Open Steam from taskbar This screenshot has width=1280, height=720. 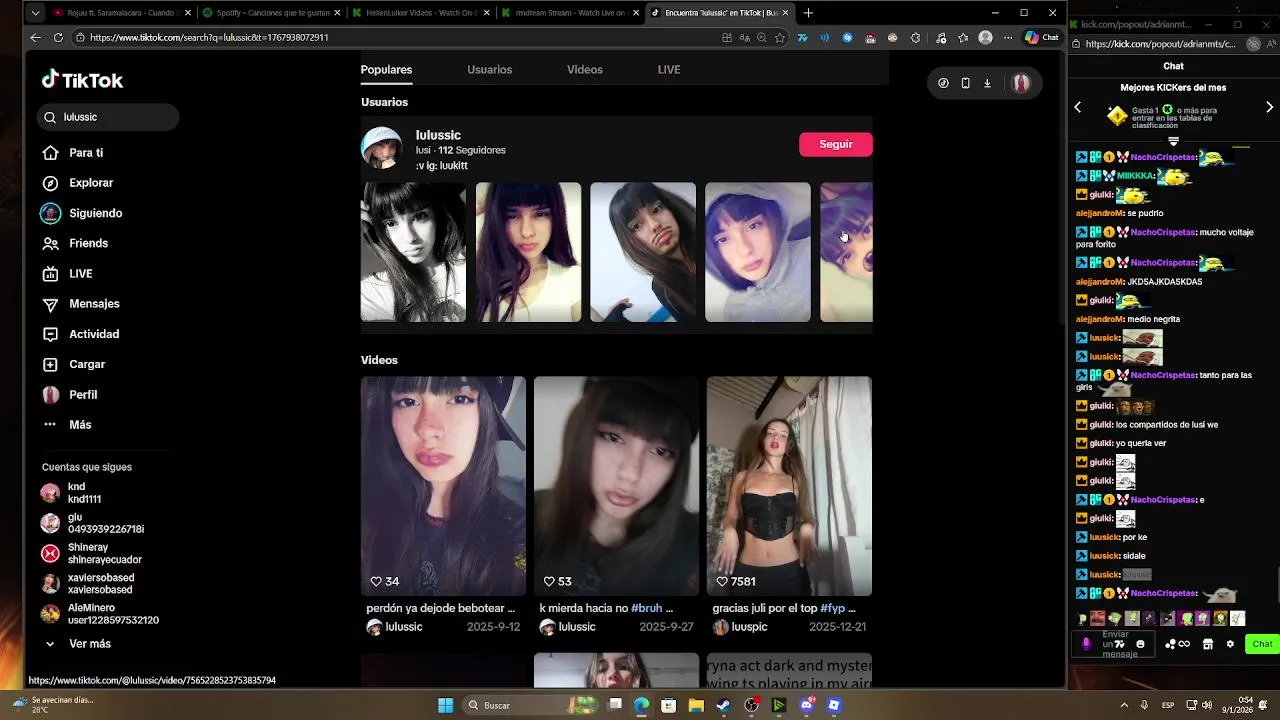(x=723, y=705)
